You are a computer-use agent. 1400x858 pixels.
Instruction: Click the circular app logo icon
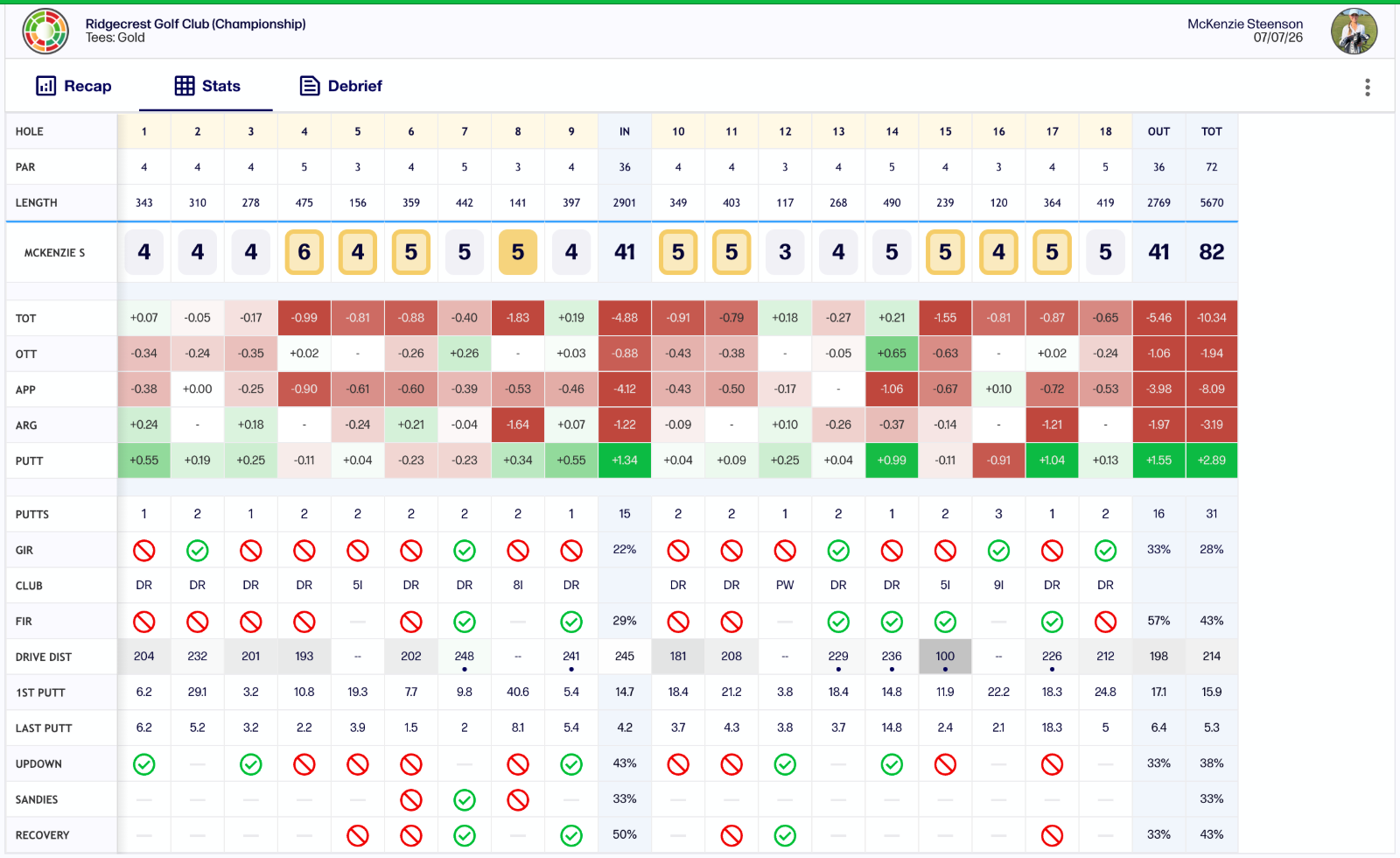[x=45, y=31]
